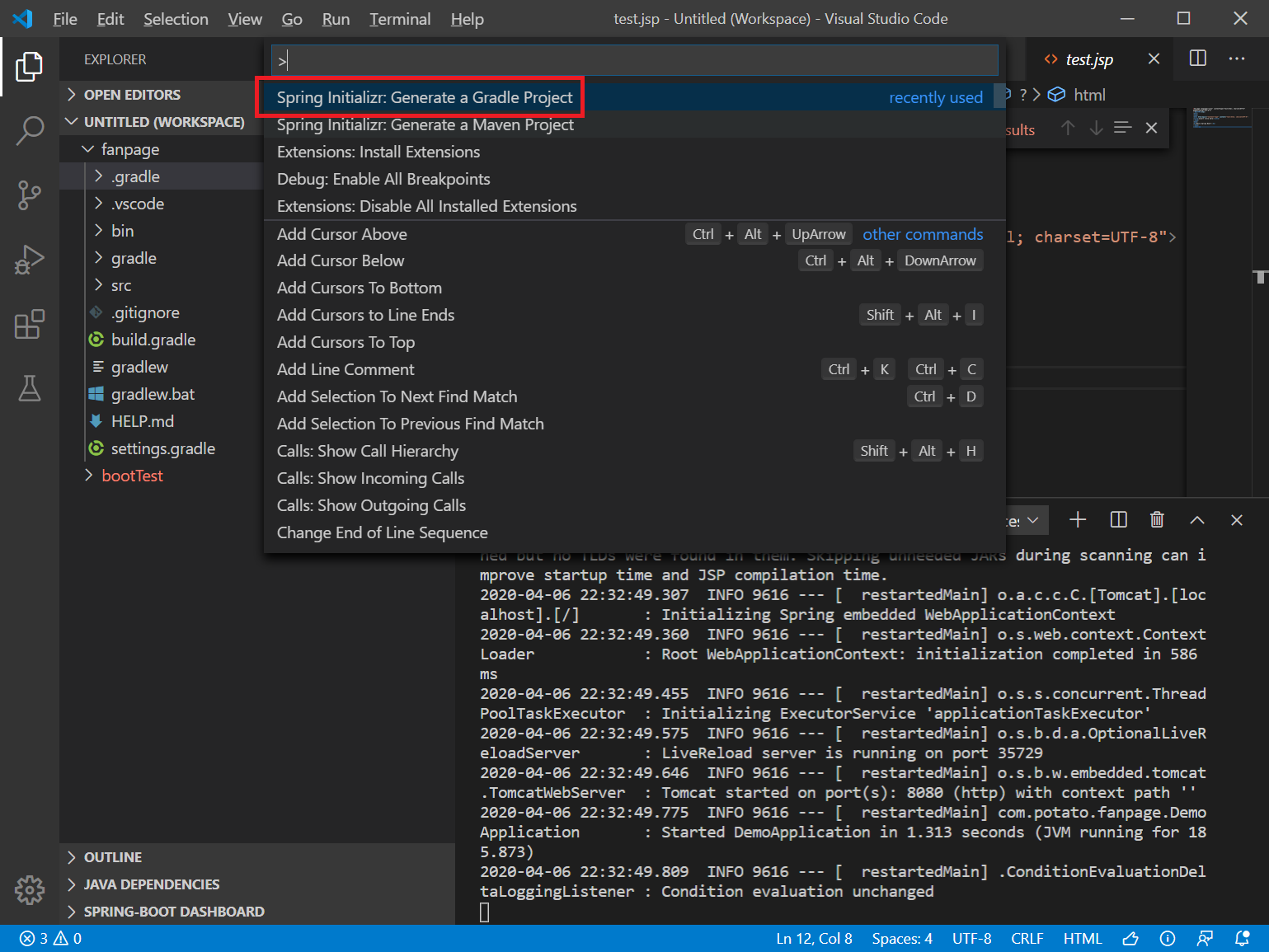Open the Test flask view
Image resolution: width=1269 pixels, height=952 pixels.
pos(30,388)
